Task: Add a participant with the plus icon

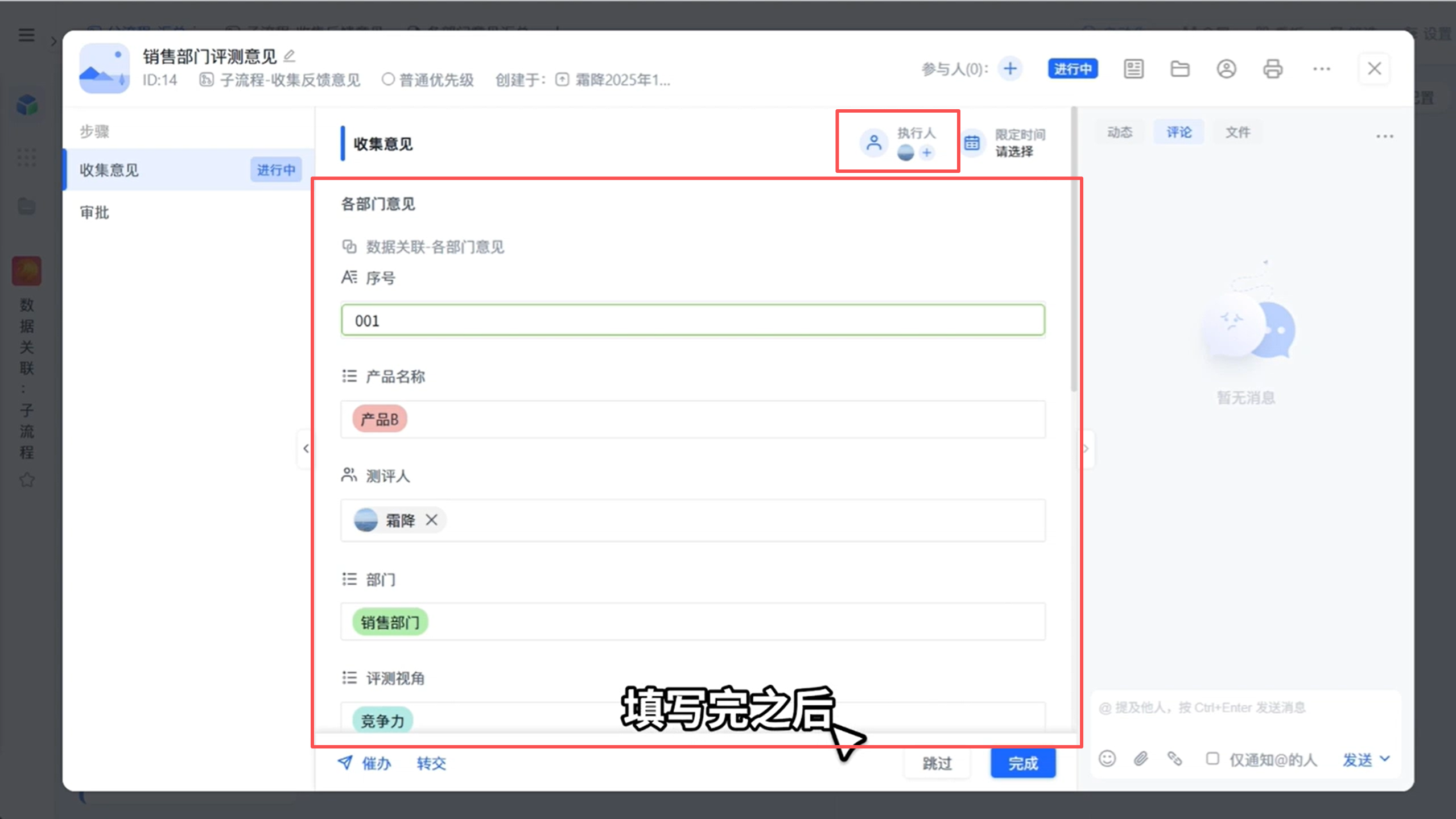Action: point(1010,69)
